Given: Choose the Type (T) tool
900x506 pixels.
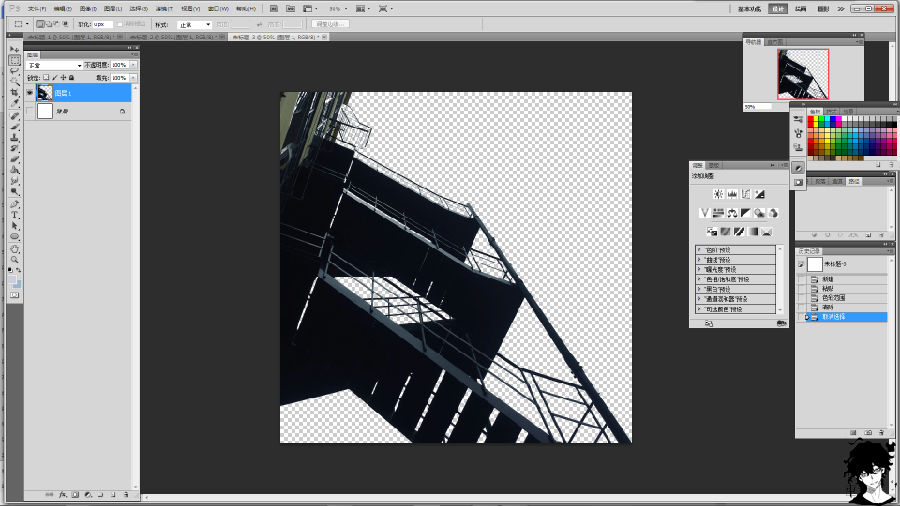Looking at the screenshot, I should pyautogui.click(x=15, y=215).
